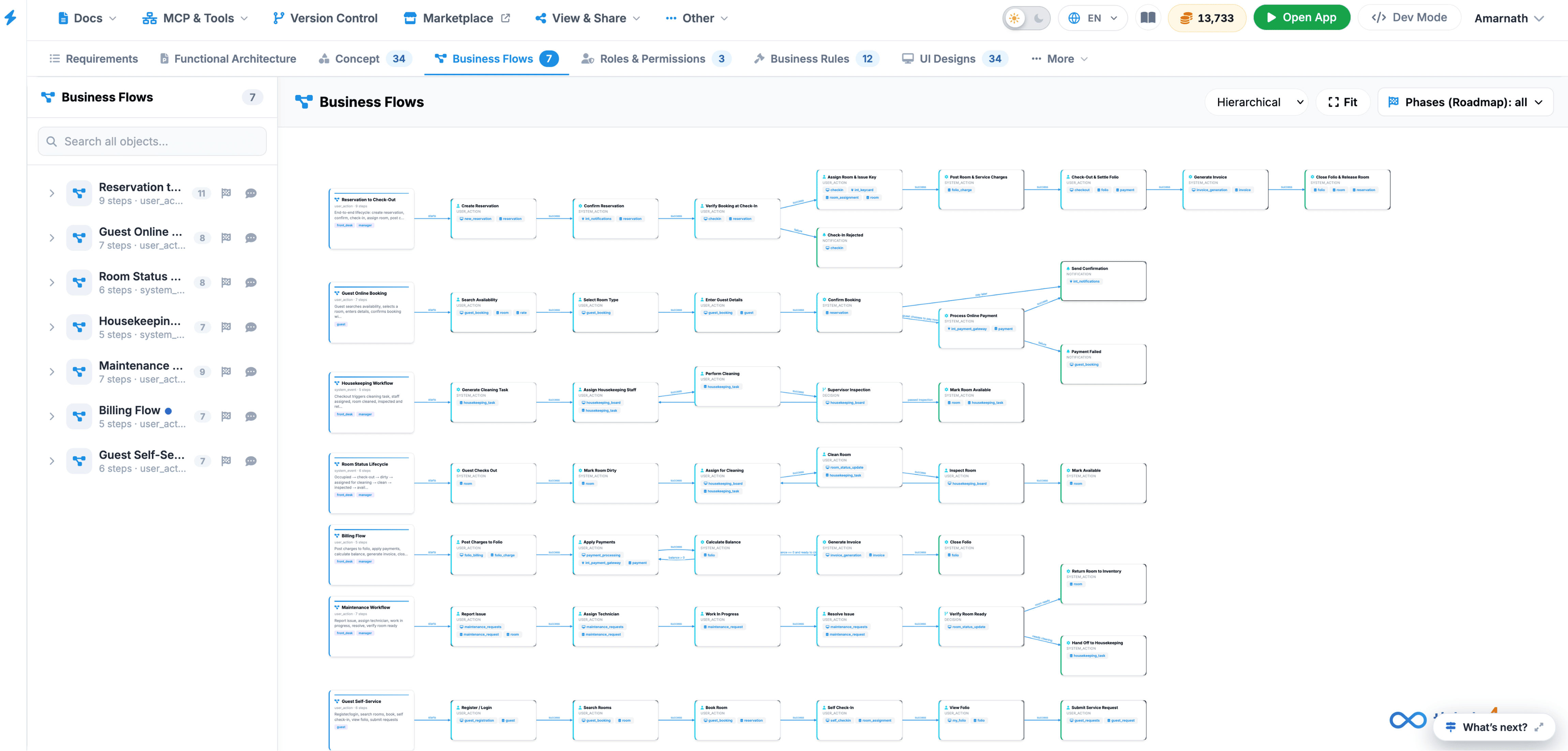Switch to the Business Rules tab
This screenshot has height=751, width=1568.
[816, 58]
